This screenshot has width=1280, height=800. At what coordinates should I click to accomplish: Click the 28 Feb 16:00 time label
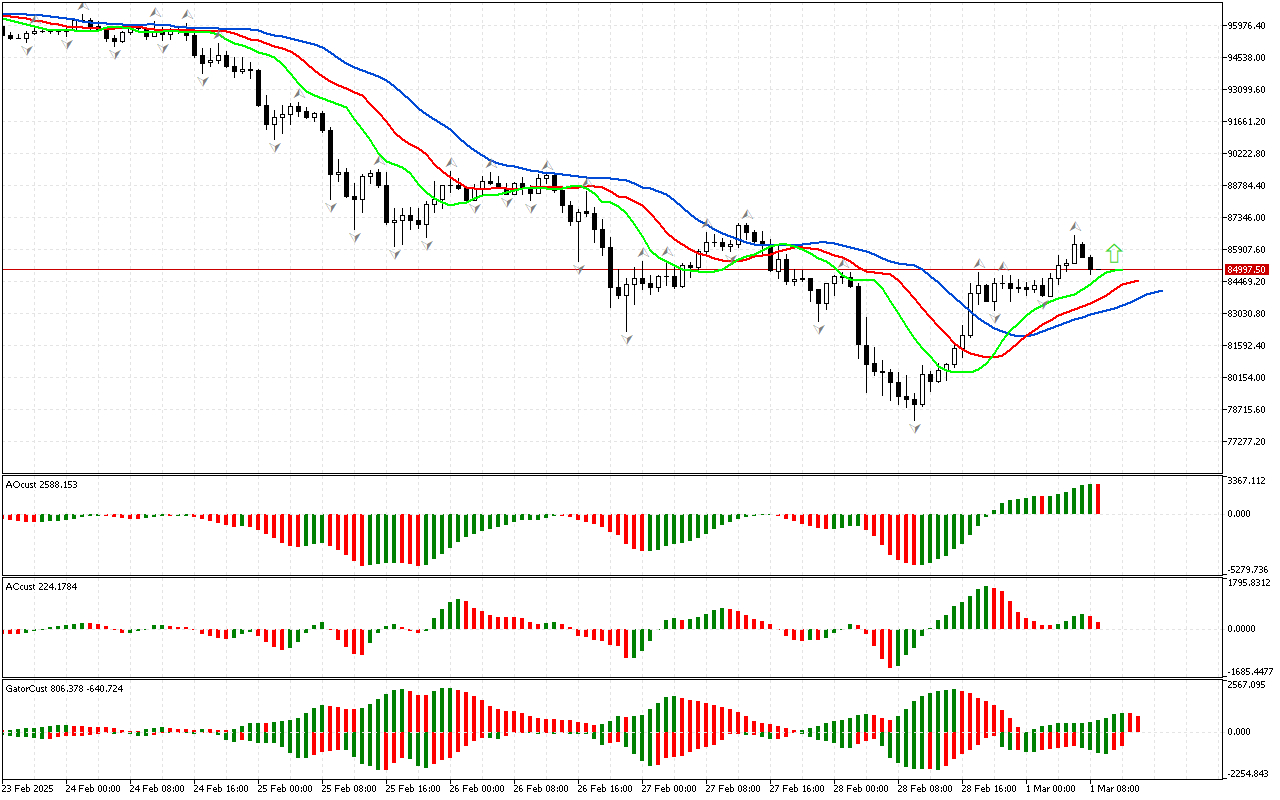click(x=989, y=789)
